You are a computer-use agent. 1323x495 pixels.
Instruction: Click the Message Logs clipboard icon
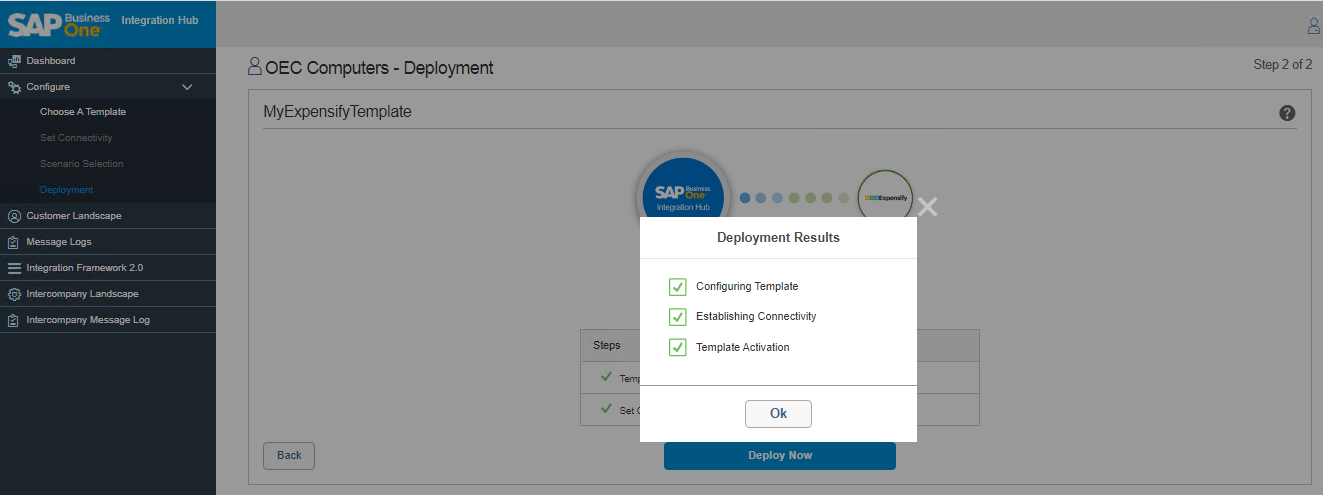click(x=14, y=242)
